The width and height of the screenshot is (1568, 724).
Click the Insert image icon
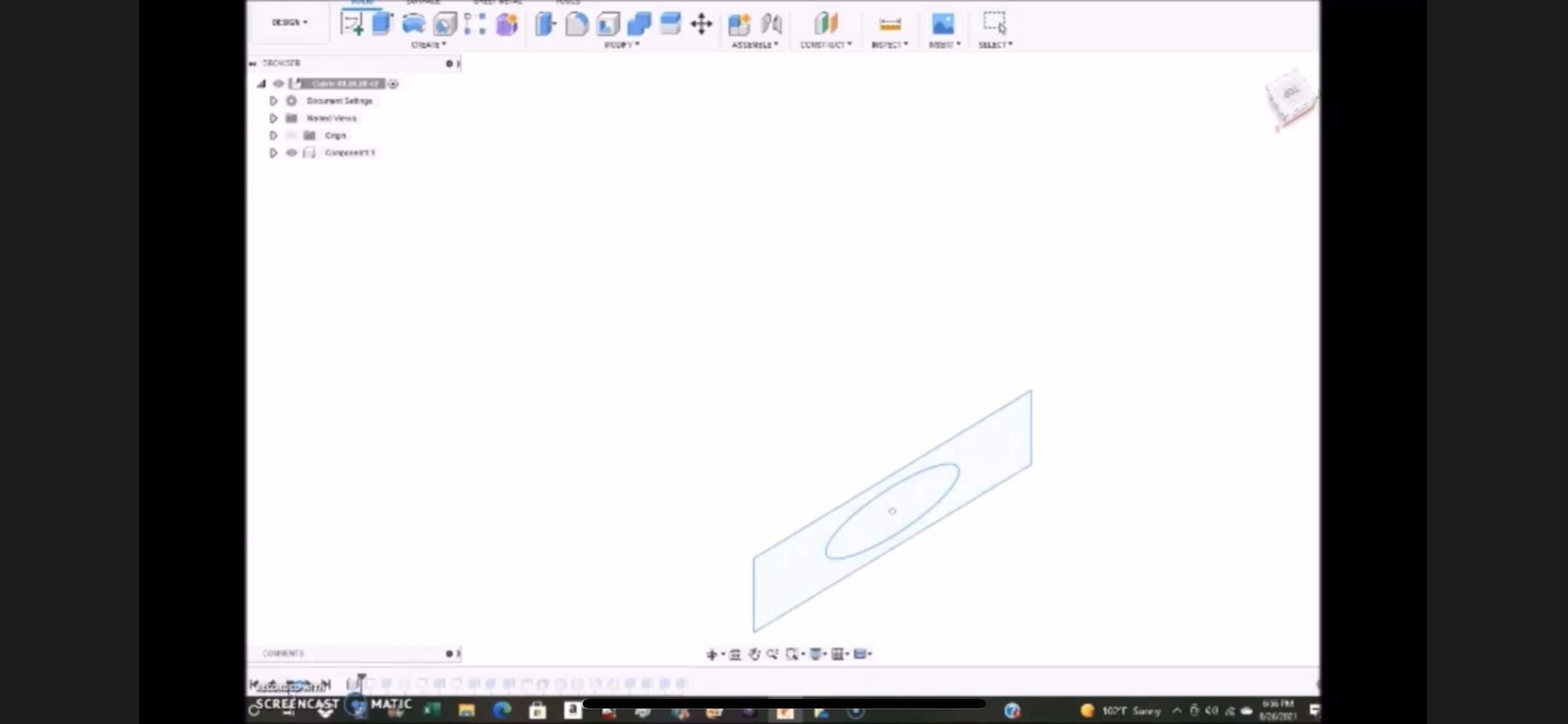[x=943, y=24]
